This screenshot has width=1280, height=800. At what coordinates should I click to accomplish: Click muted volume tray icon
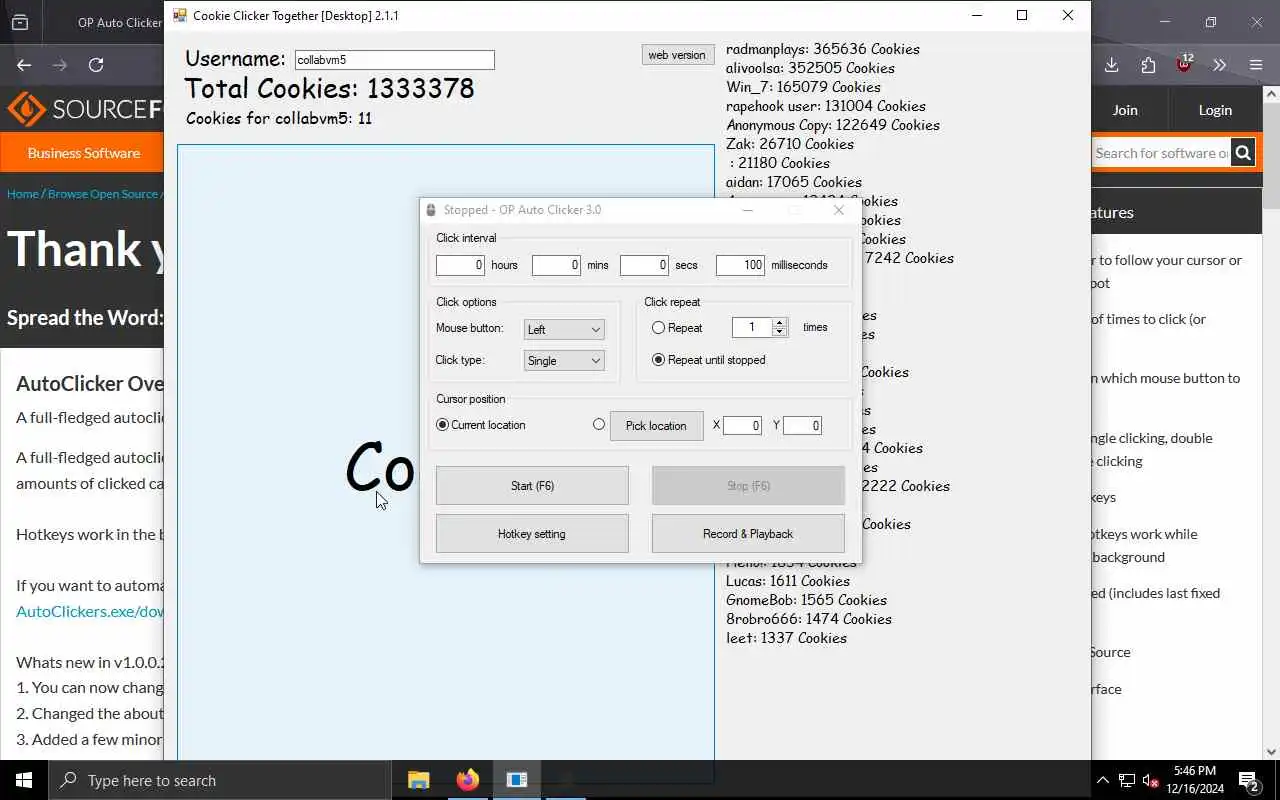pyautogui.click(x=1151, y=780)
